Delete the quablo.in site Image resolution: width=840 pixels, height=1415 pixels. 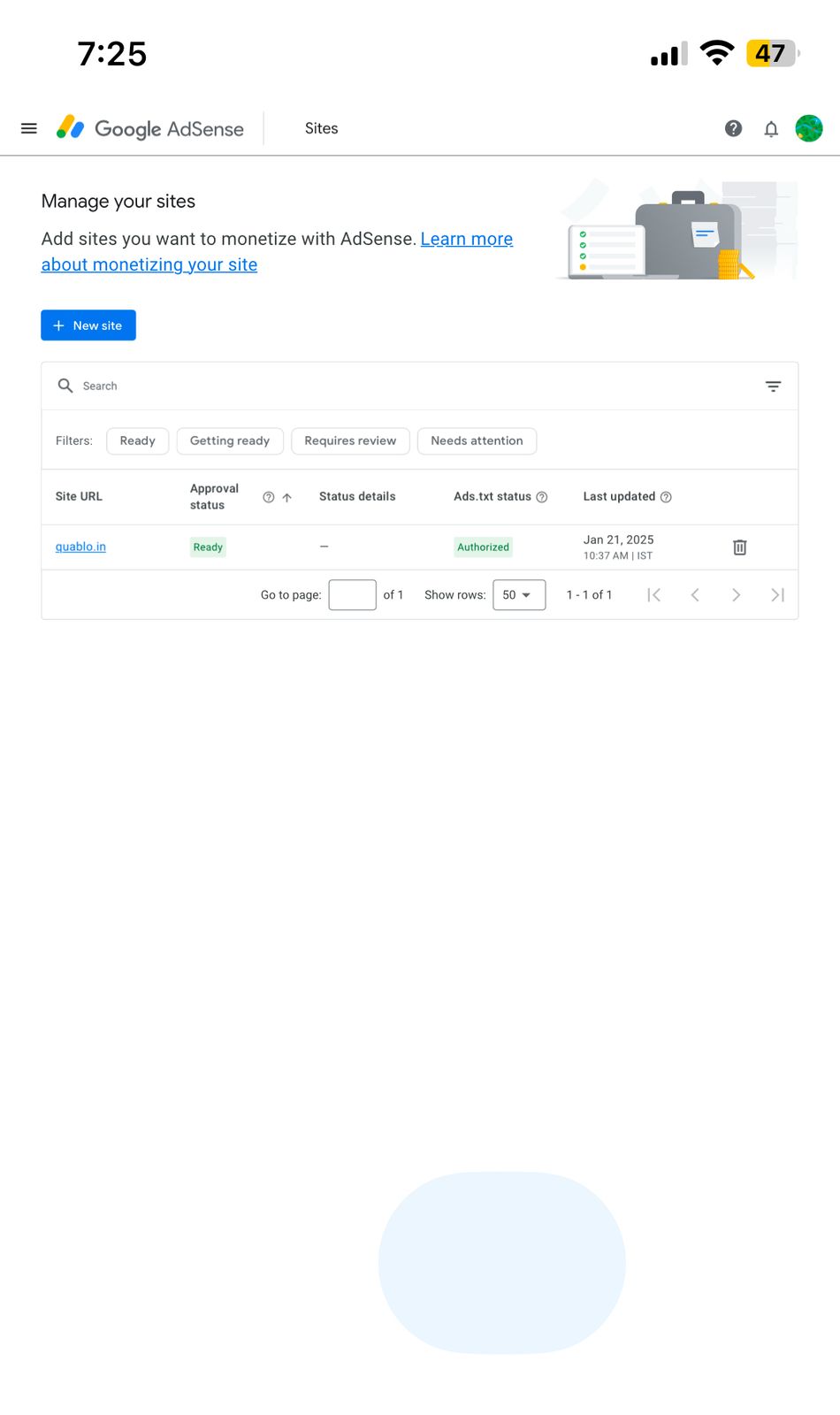click(740, 547)
